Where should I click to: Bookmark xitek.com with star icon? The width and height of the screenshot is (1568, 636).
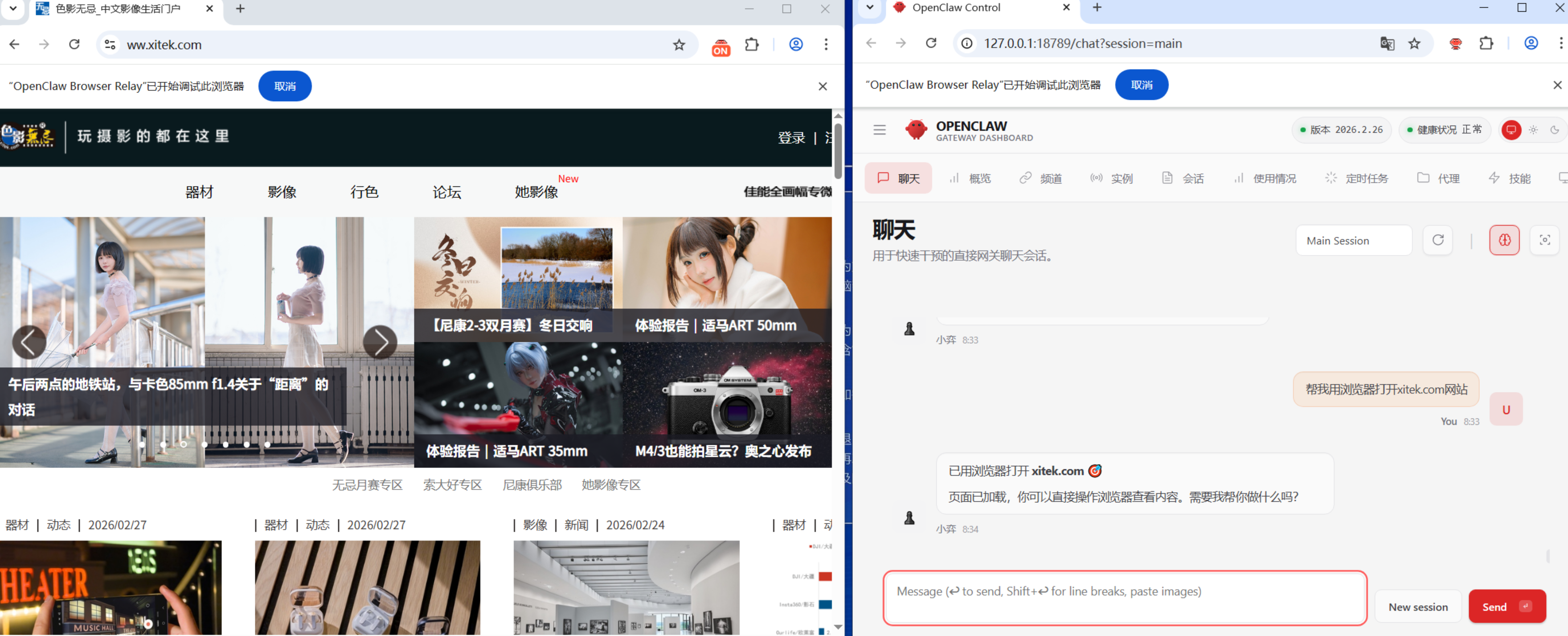(679, 45)
